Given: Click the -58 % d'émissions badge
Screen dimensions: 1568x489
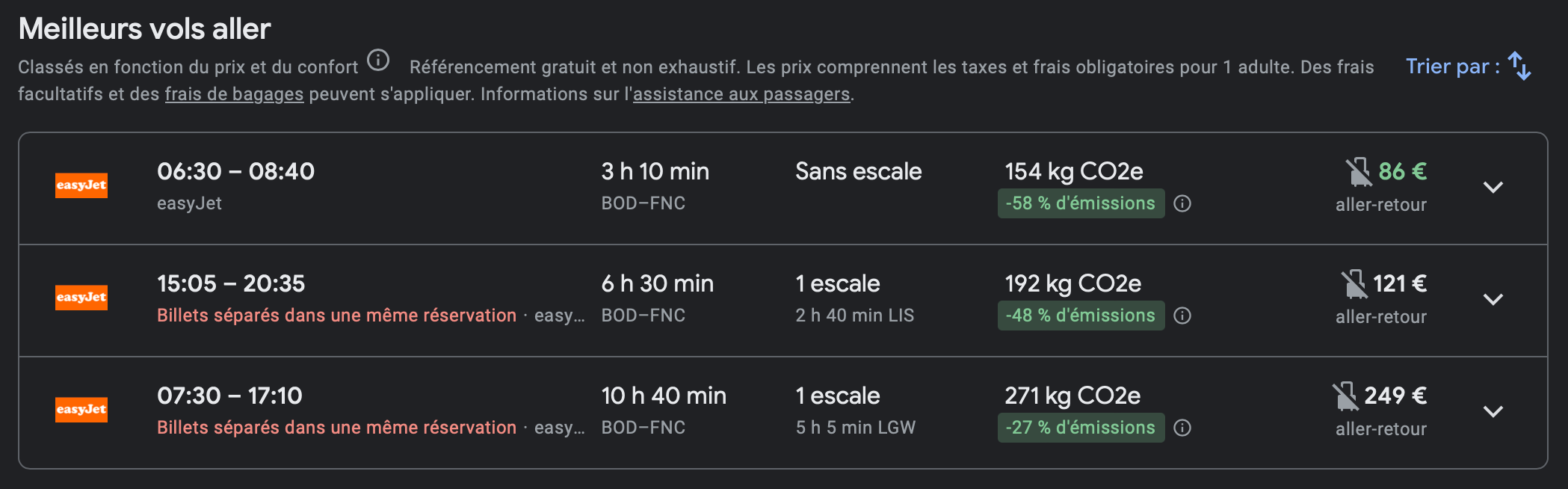Looking at the screenshot, I should (x=1080, y=203).
